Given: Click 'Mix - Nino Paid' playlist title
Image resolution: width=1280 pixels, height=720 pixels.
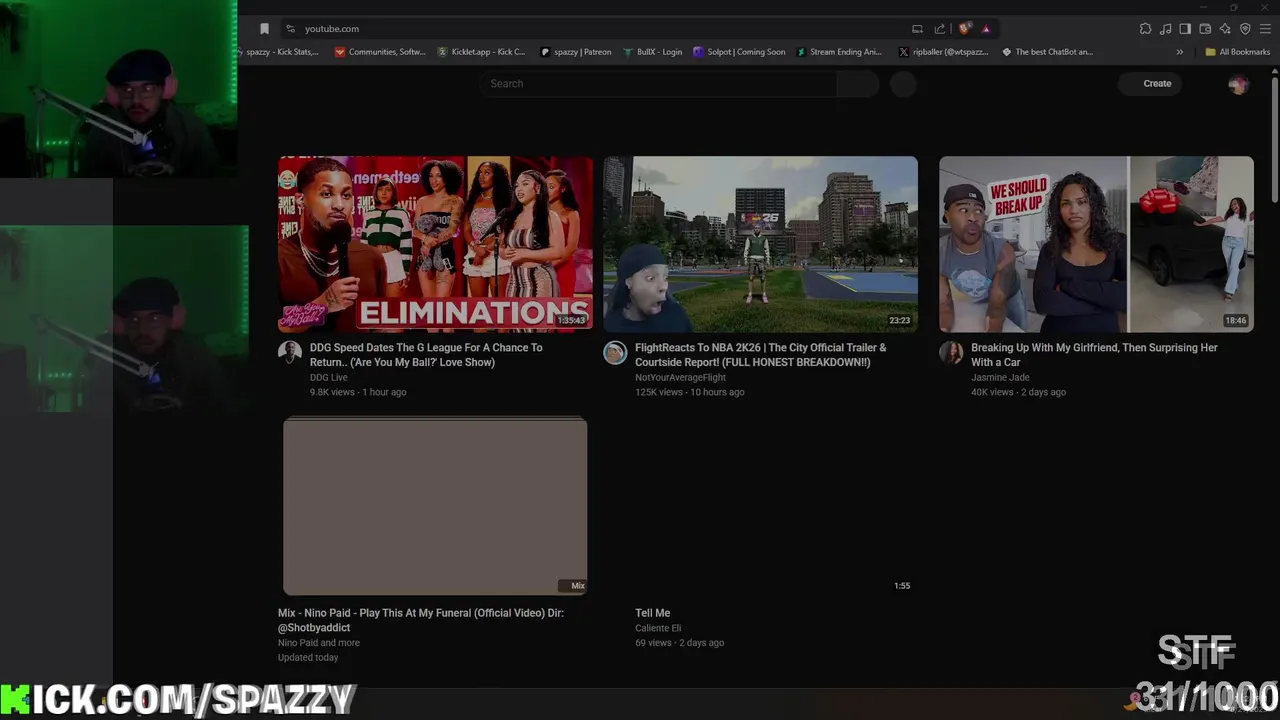Looking at the screenshot, I should (421, 620).
